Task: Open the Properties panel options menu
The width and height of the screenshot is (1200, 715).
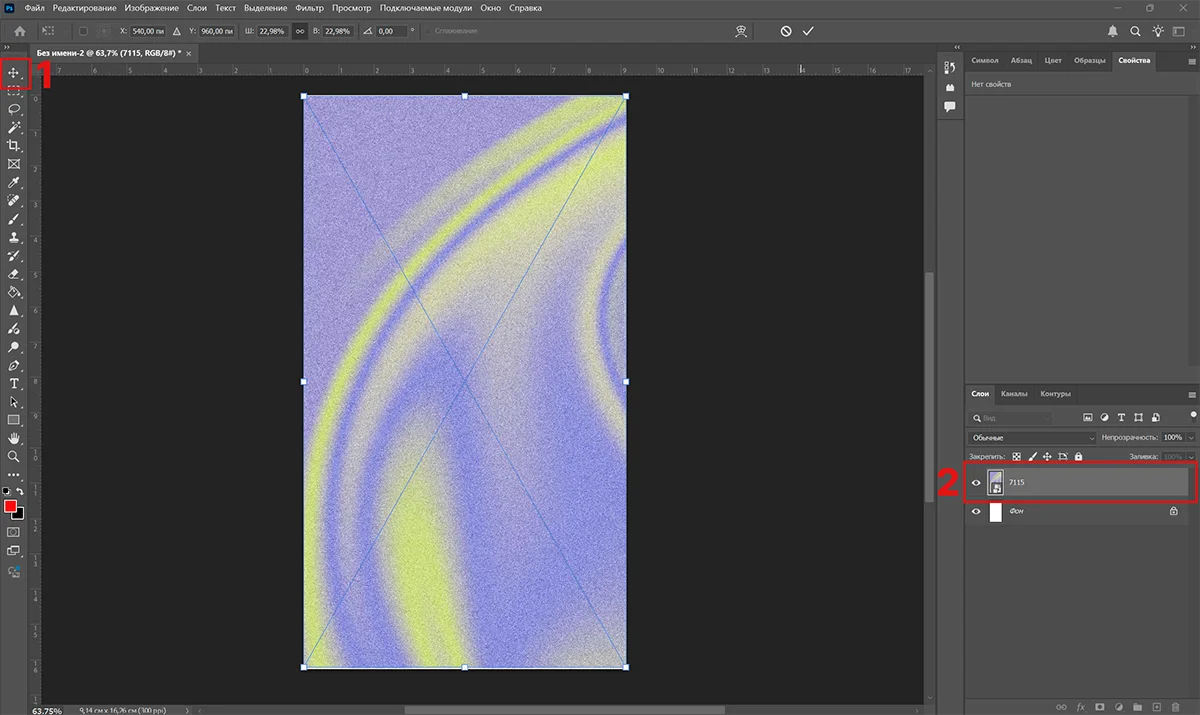Action: tap(1192, 60)
